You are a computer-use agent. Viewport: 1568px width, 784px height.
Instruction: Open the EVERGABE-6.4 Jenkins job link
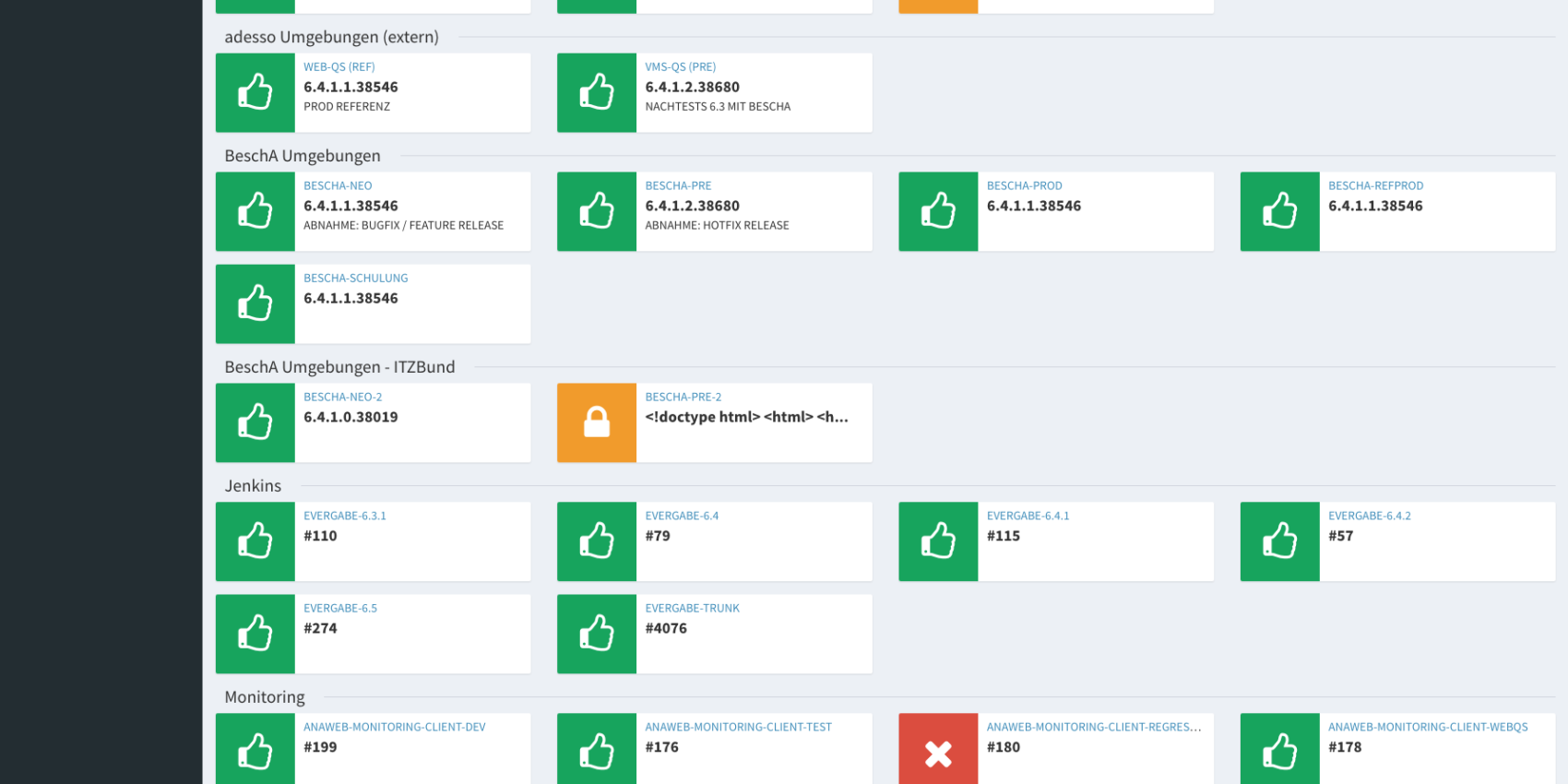682,517
